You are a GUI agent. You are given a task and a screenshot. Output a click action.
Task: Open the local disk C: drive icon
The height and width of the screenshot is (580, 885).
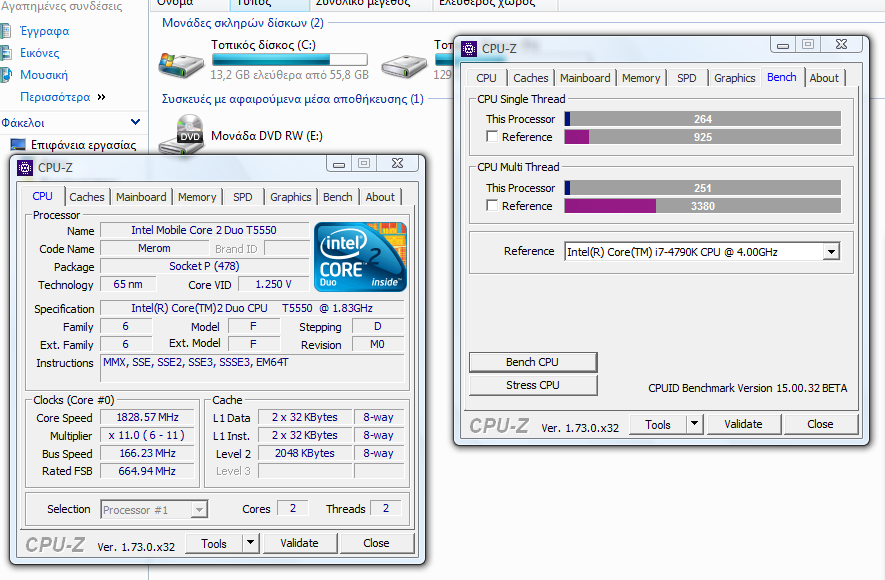(181, 64)
